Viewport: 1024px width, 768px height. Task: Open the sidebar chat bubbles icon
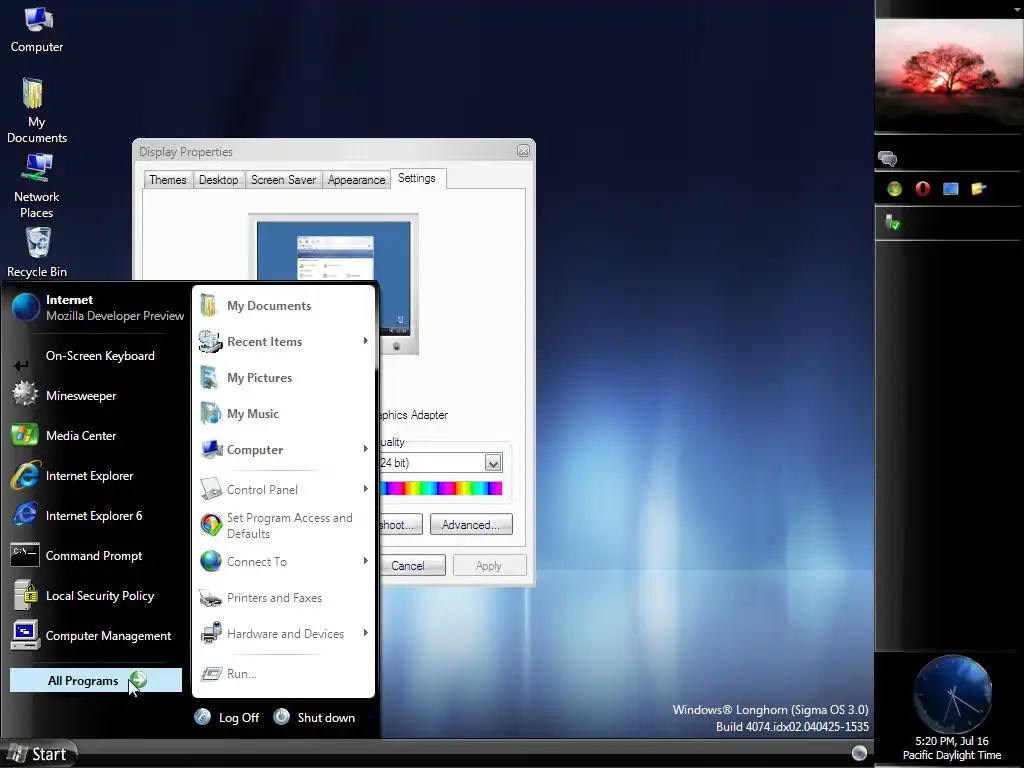(x=887, y=159)
